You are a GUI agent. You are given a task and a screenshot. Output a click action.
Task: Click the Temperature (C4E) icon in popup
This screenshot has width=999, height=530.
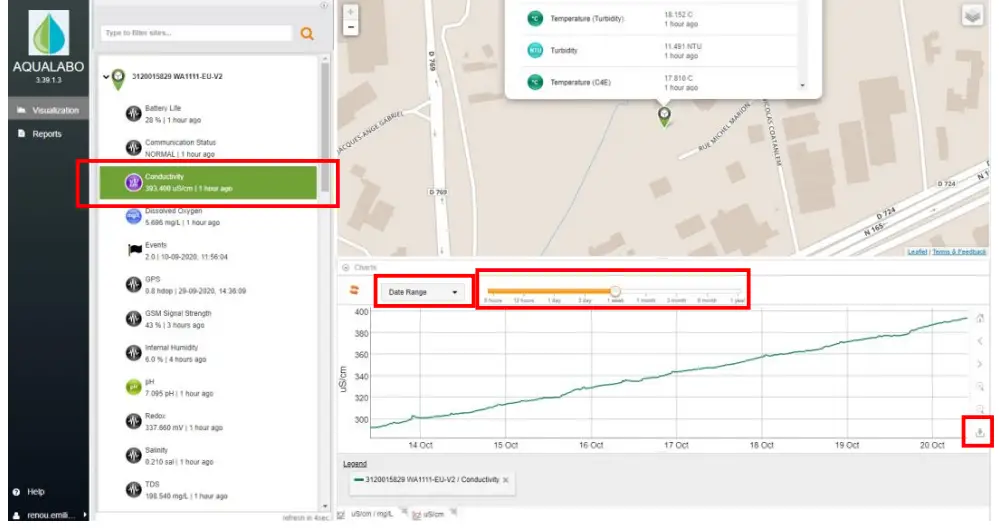pyautogui.click(x=535, y=82)
